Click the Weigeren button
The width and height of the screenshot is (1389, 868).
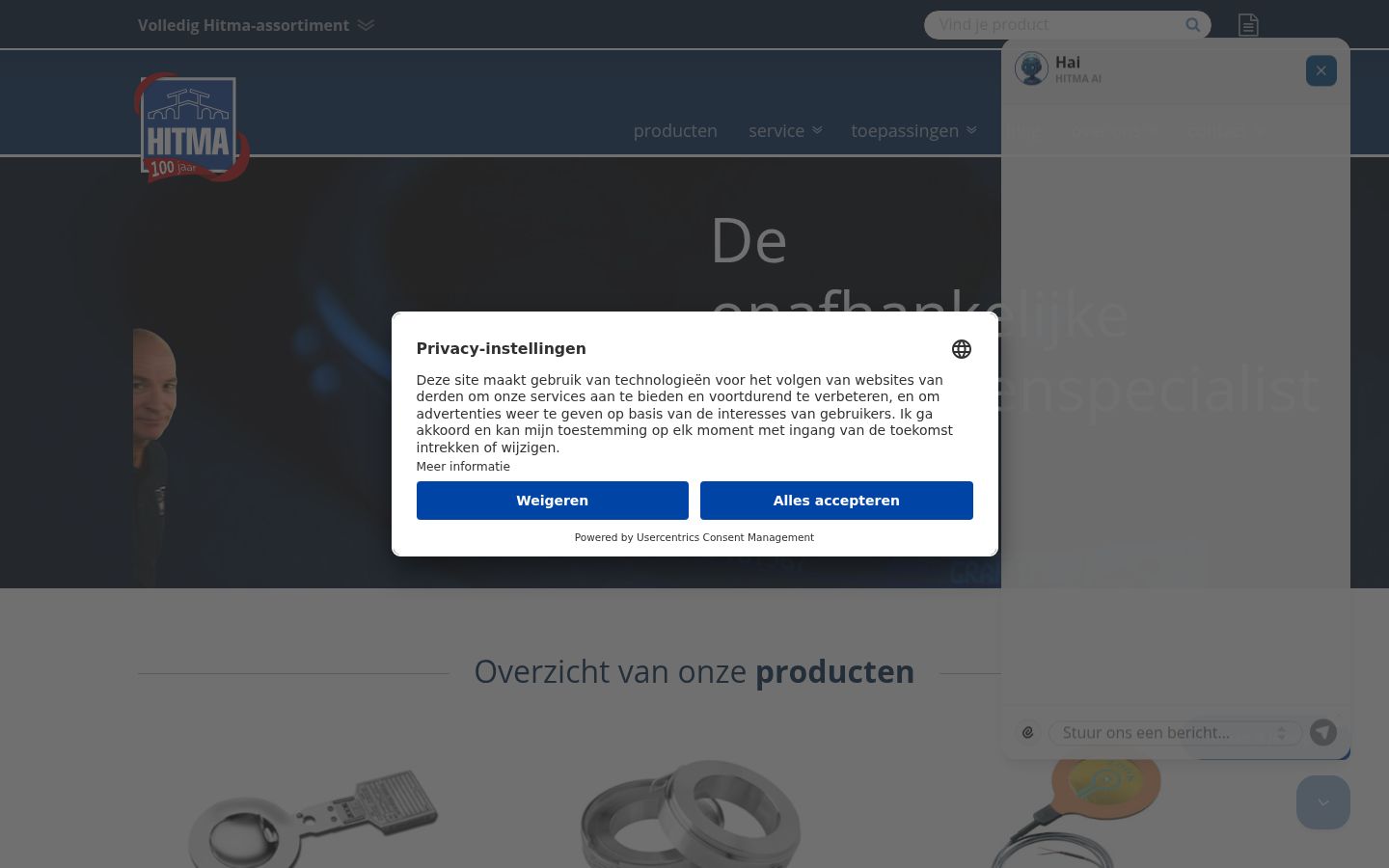pos(553,501)
